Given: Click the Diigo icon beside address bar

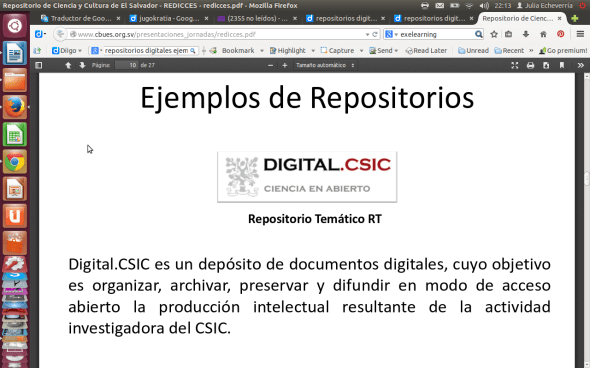Looking at the screenshot, I should pyautogui.click(x=40, y=34).
